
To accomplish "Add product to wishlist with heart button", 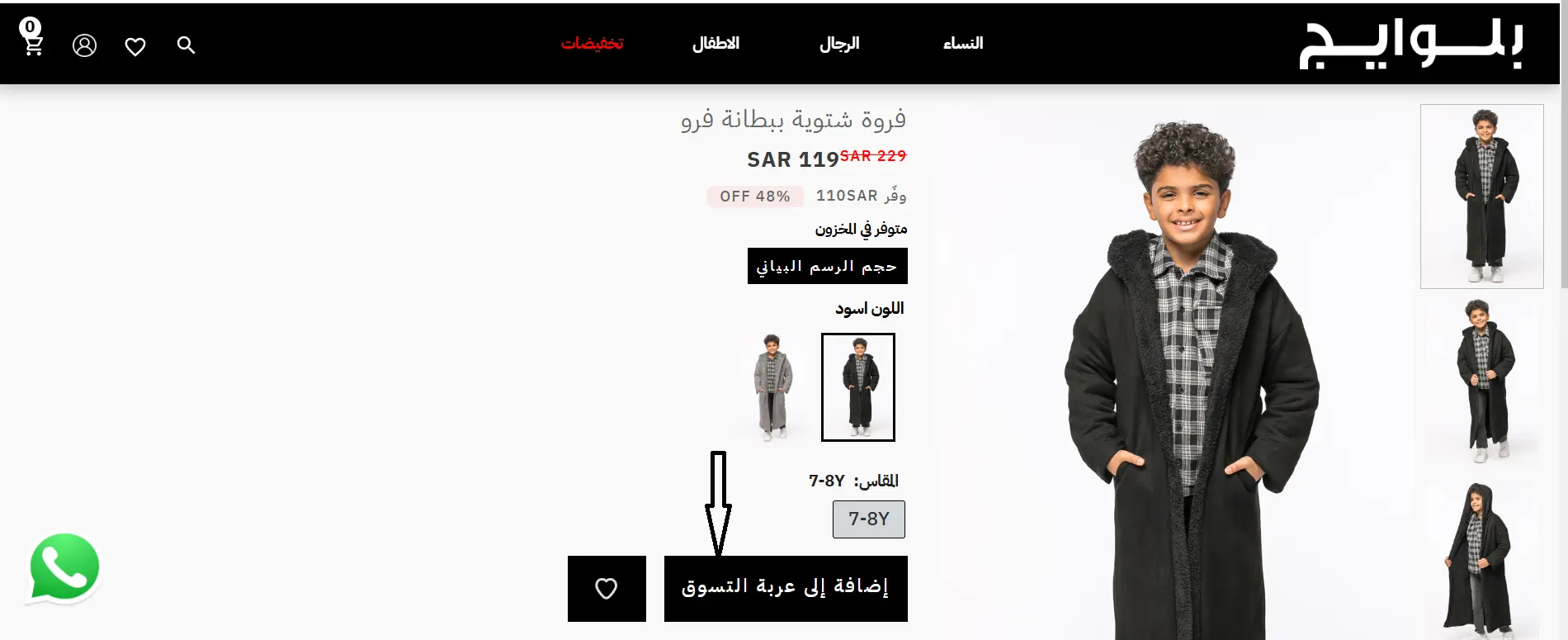I will pyautogui.click(x=607, y=589).
